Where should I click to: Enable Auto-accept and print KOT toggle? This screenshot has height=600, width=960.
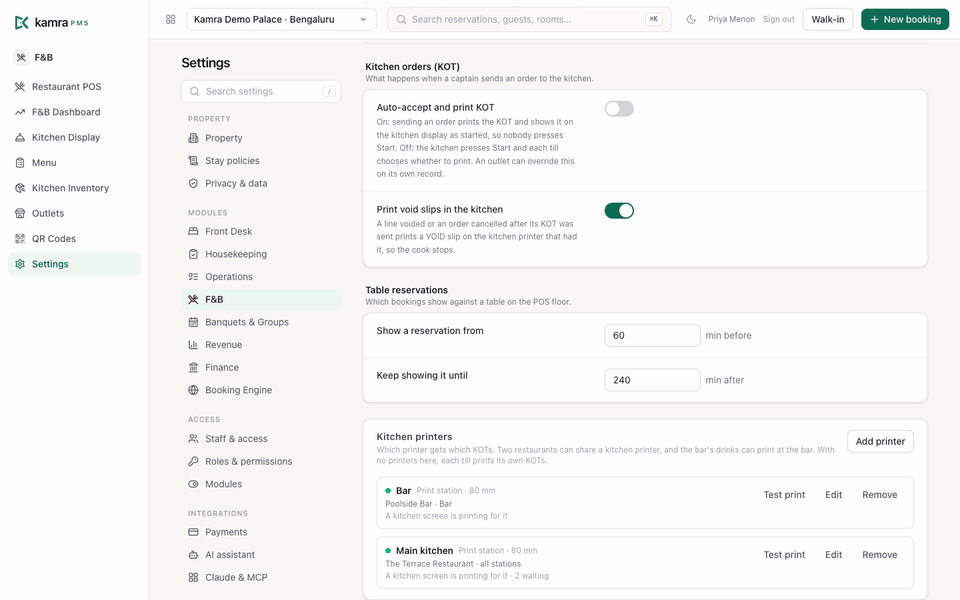pos(619,109)
